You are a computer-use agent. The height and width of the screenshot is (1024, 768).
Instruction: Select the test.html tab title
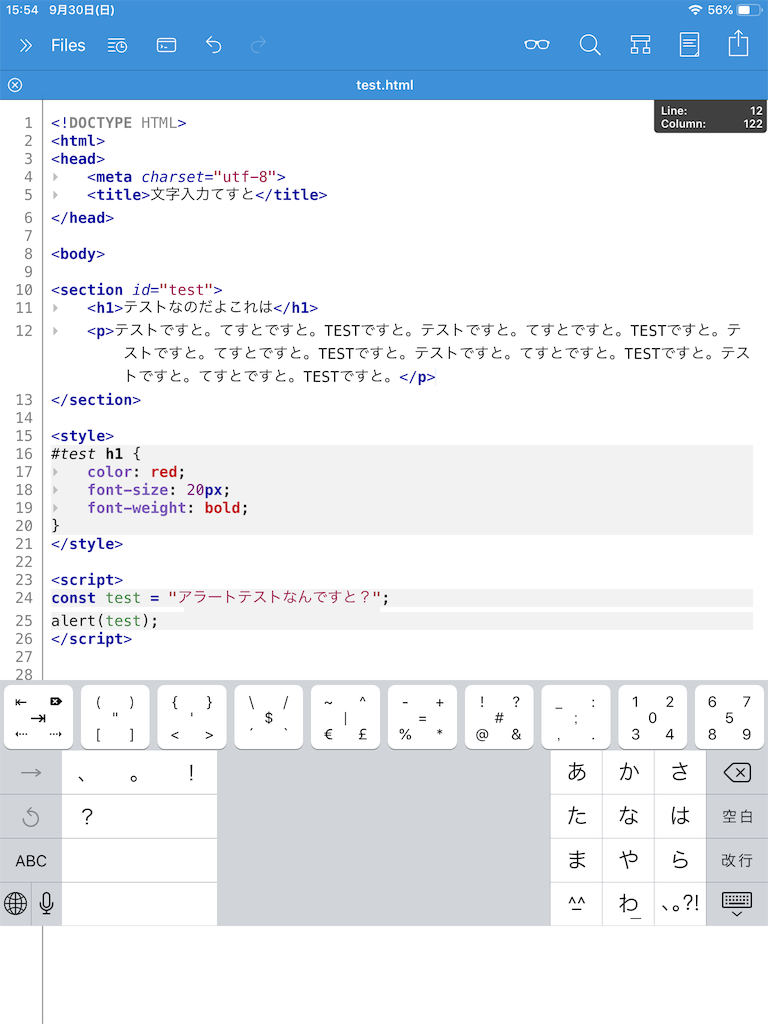click(x=385, y=85)
